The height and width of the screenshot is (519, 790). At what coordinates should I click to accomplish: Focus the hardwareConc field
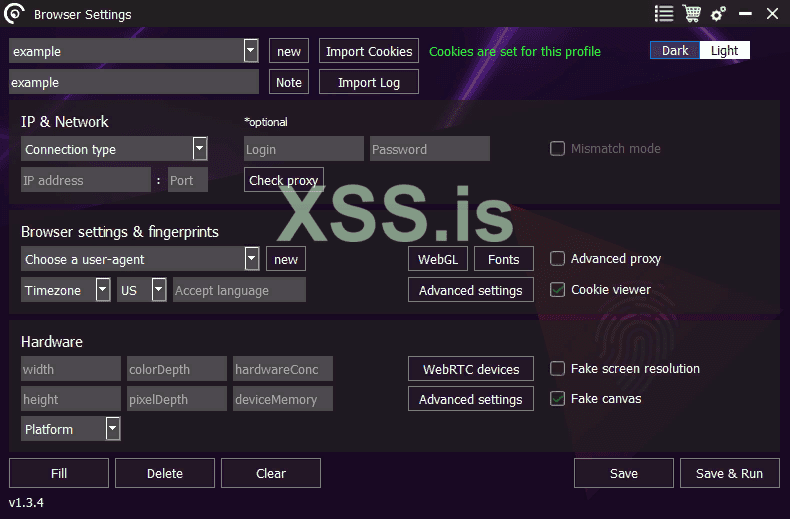[283, 369]
